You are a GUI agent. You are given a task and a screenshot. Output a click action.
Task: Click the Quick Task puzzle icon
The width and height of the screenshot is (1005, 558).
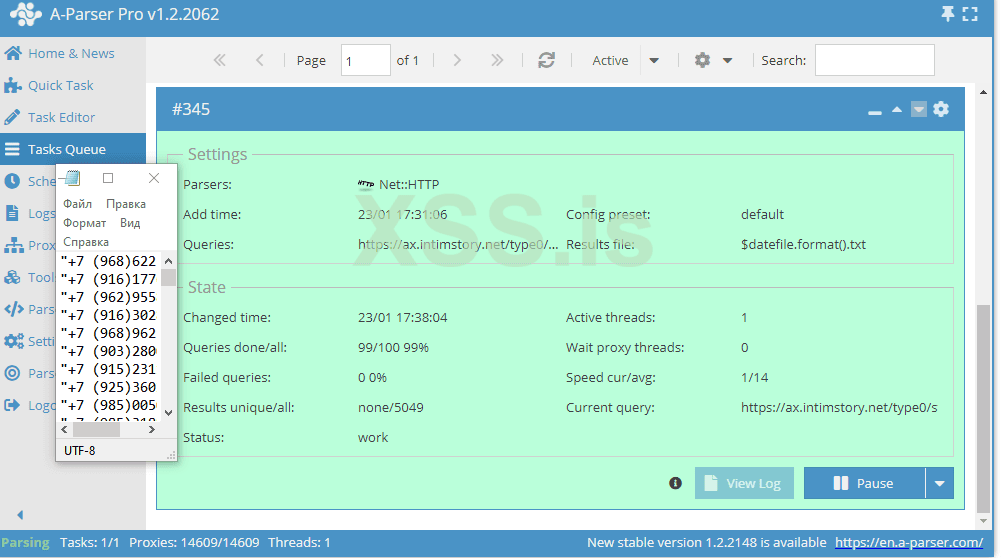(13, 85)
